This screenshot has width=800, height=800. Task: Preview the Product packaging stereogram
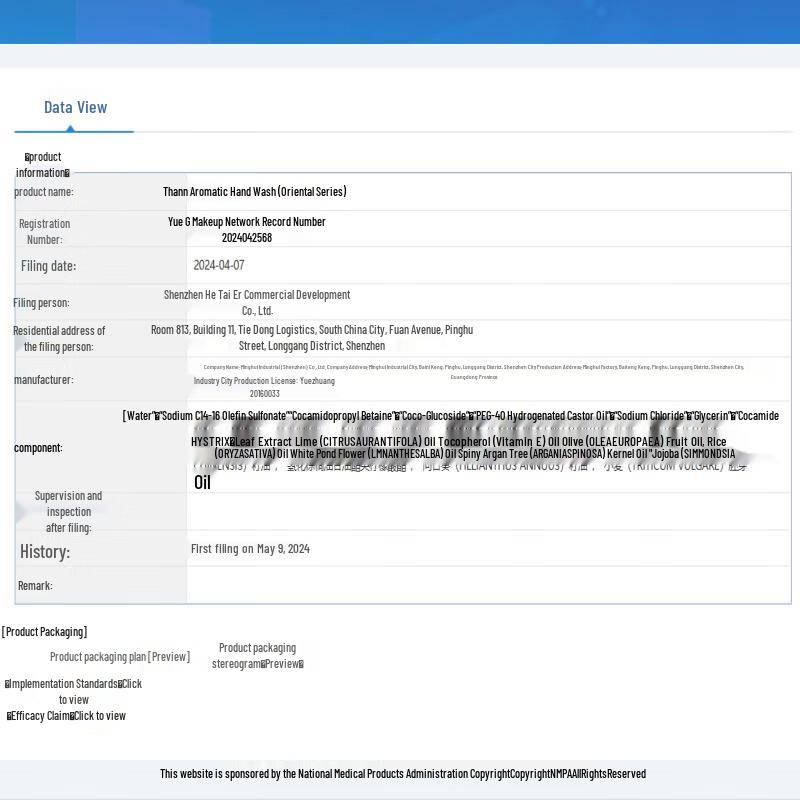tap(257, 656)
